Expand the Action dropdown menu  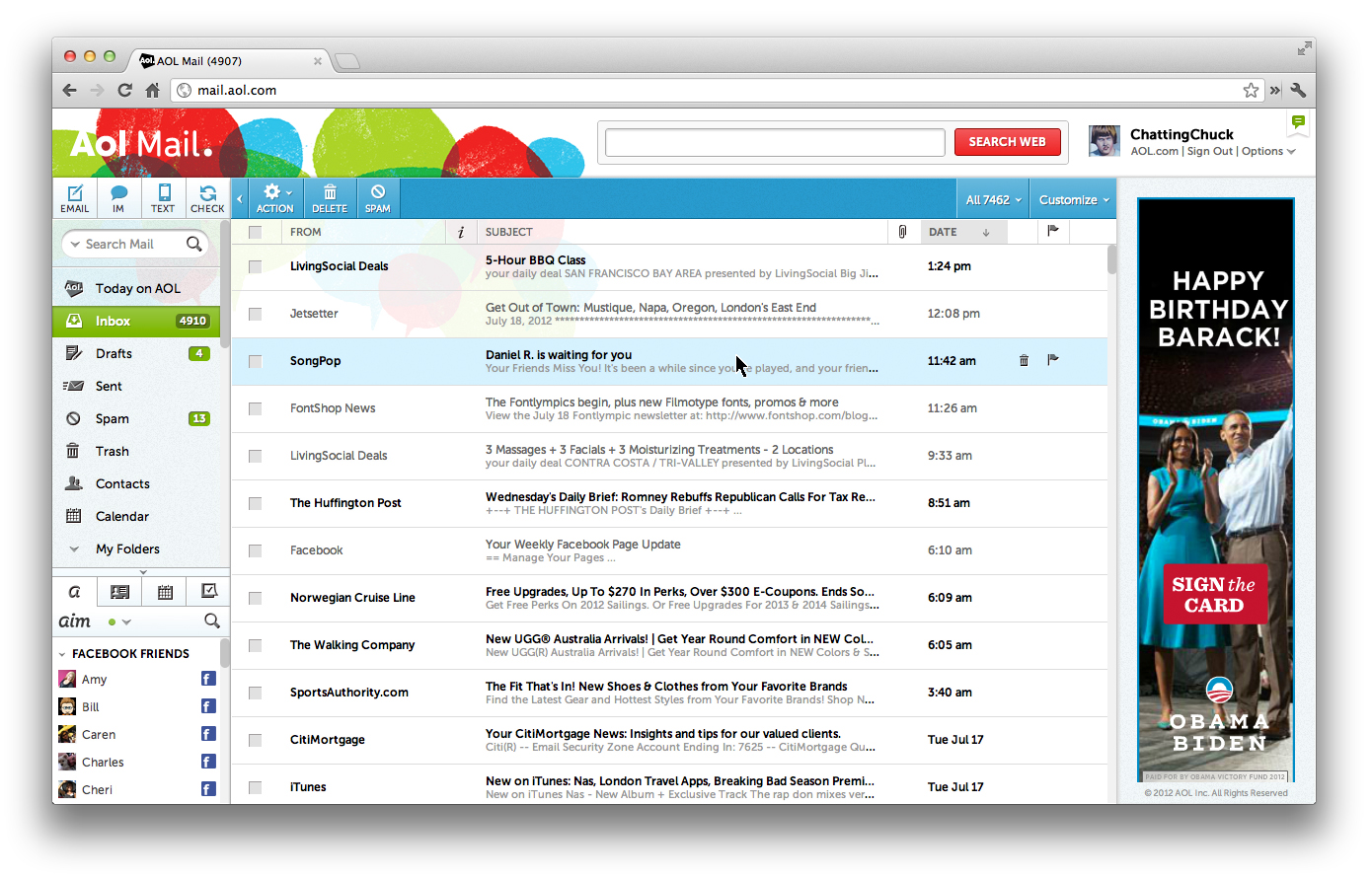275,197
